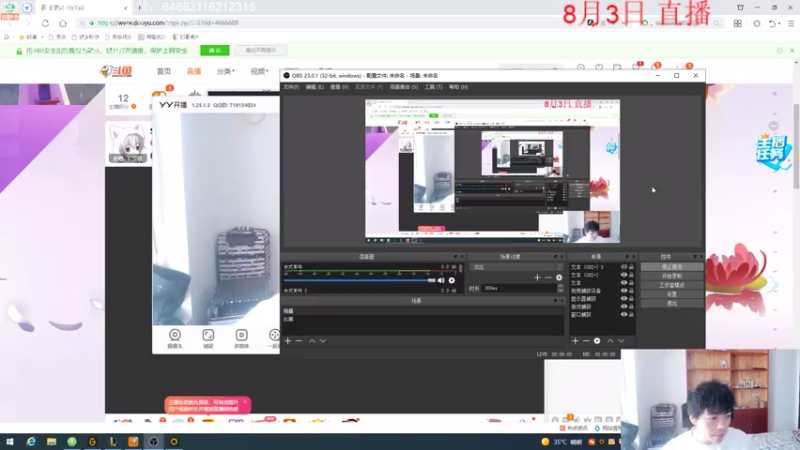Open the 工具(T) menu in OBS
Screen dimensions: 800x450
433,87
